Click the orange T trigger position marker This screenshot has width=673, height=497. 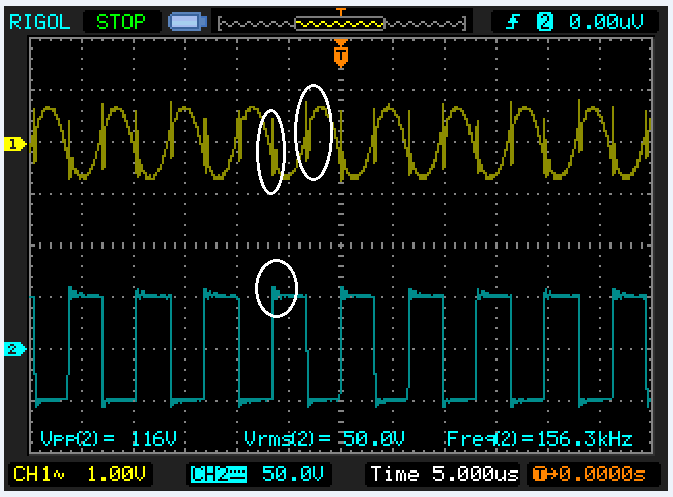[x=340, y=53]
